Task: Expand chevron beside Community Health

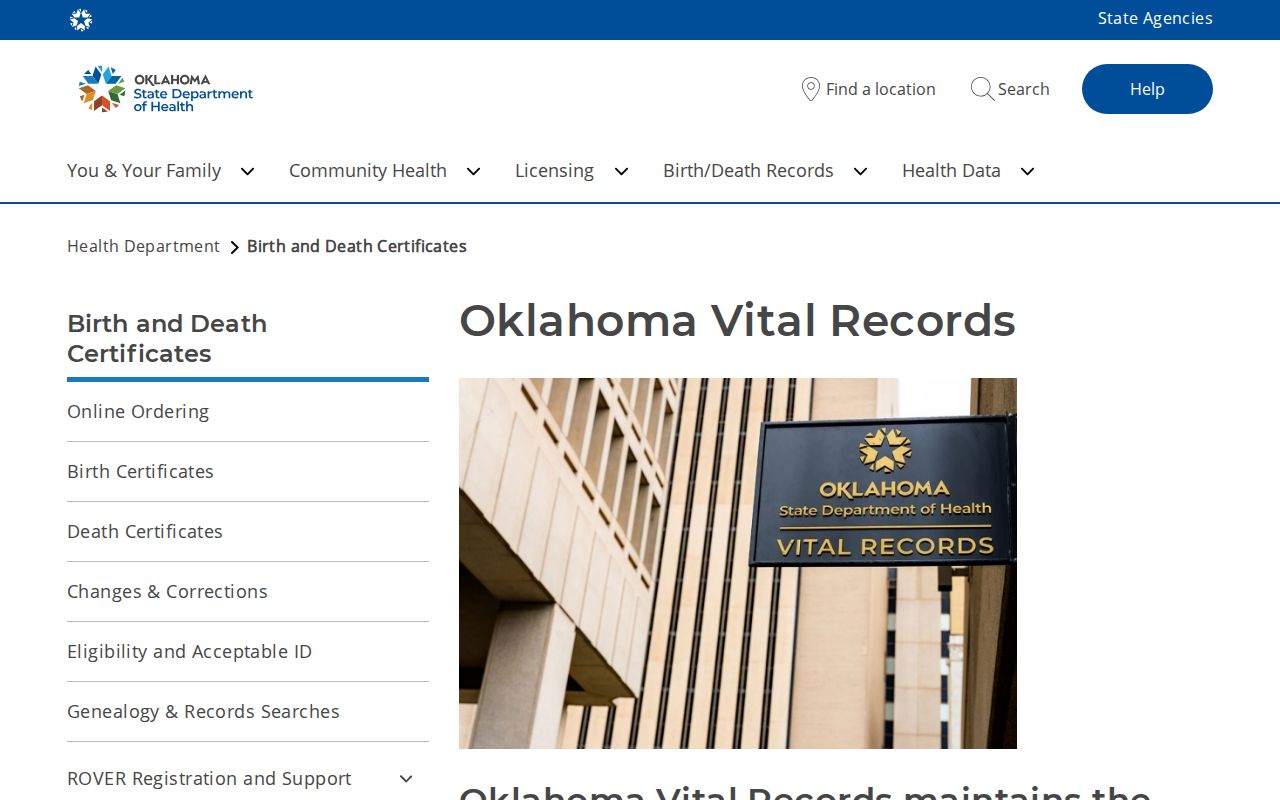Action: point(473,171)
